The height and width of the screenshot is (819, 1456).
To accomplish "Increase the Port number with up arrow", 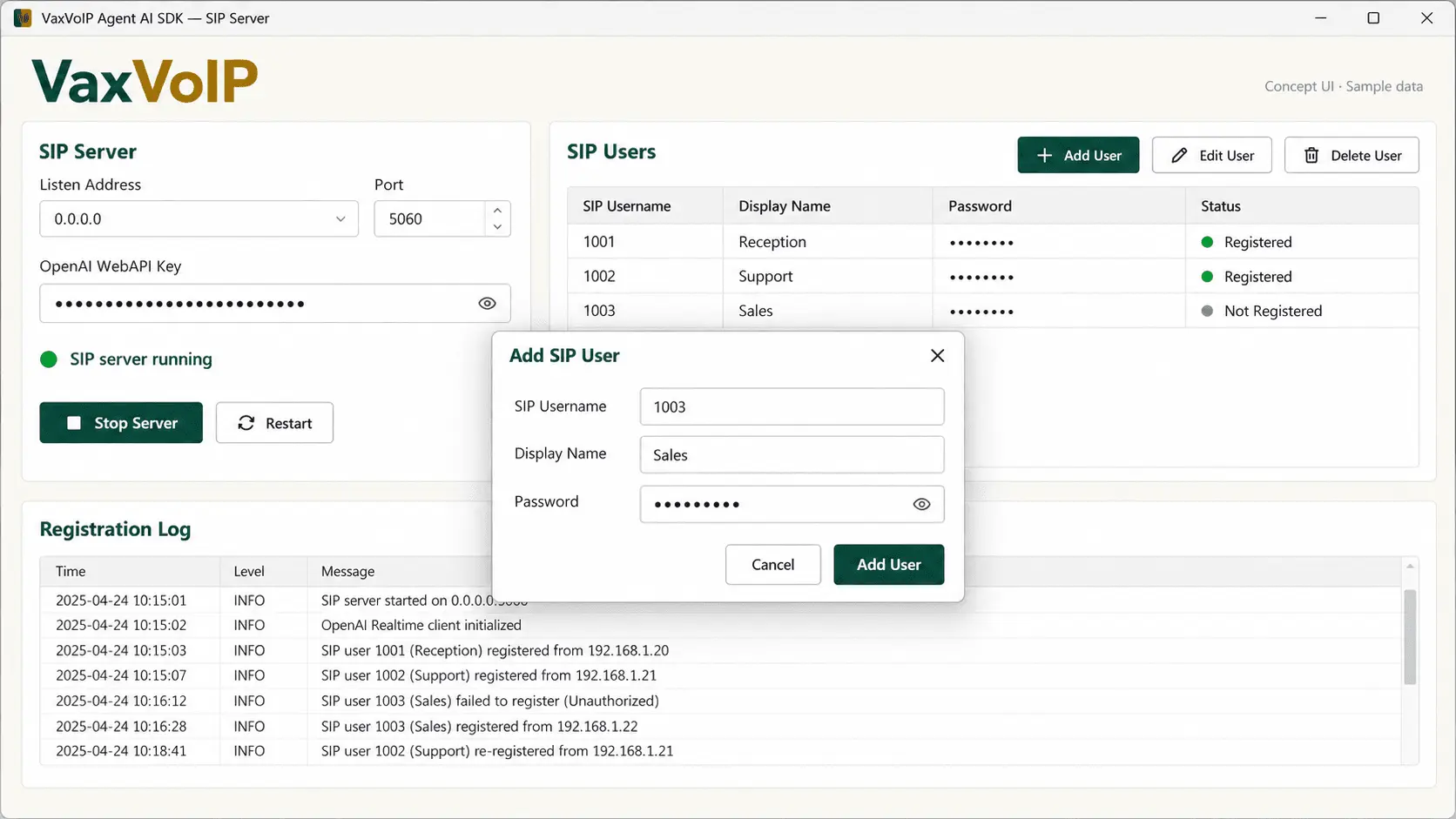I will click(497, 211).
